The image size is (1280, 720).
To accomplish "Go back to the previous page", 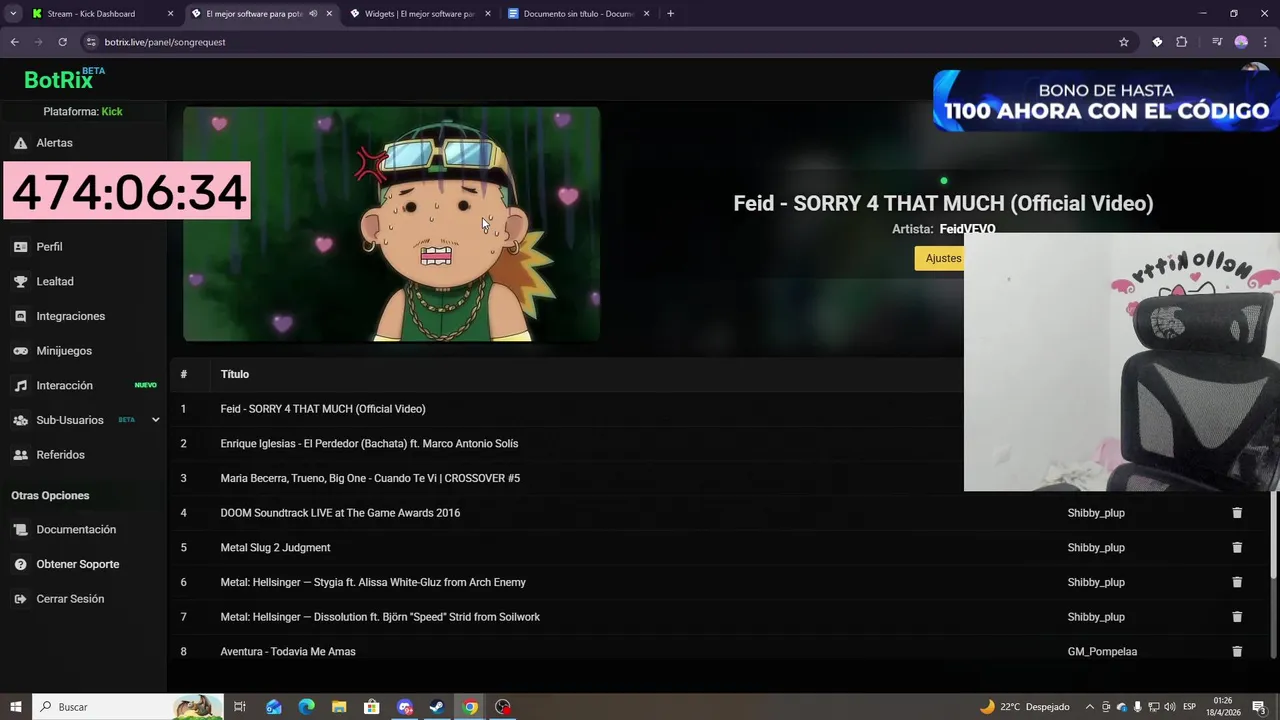I will (x=14, y=42).
